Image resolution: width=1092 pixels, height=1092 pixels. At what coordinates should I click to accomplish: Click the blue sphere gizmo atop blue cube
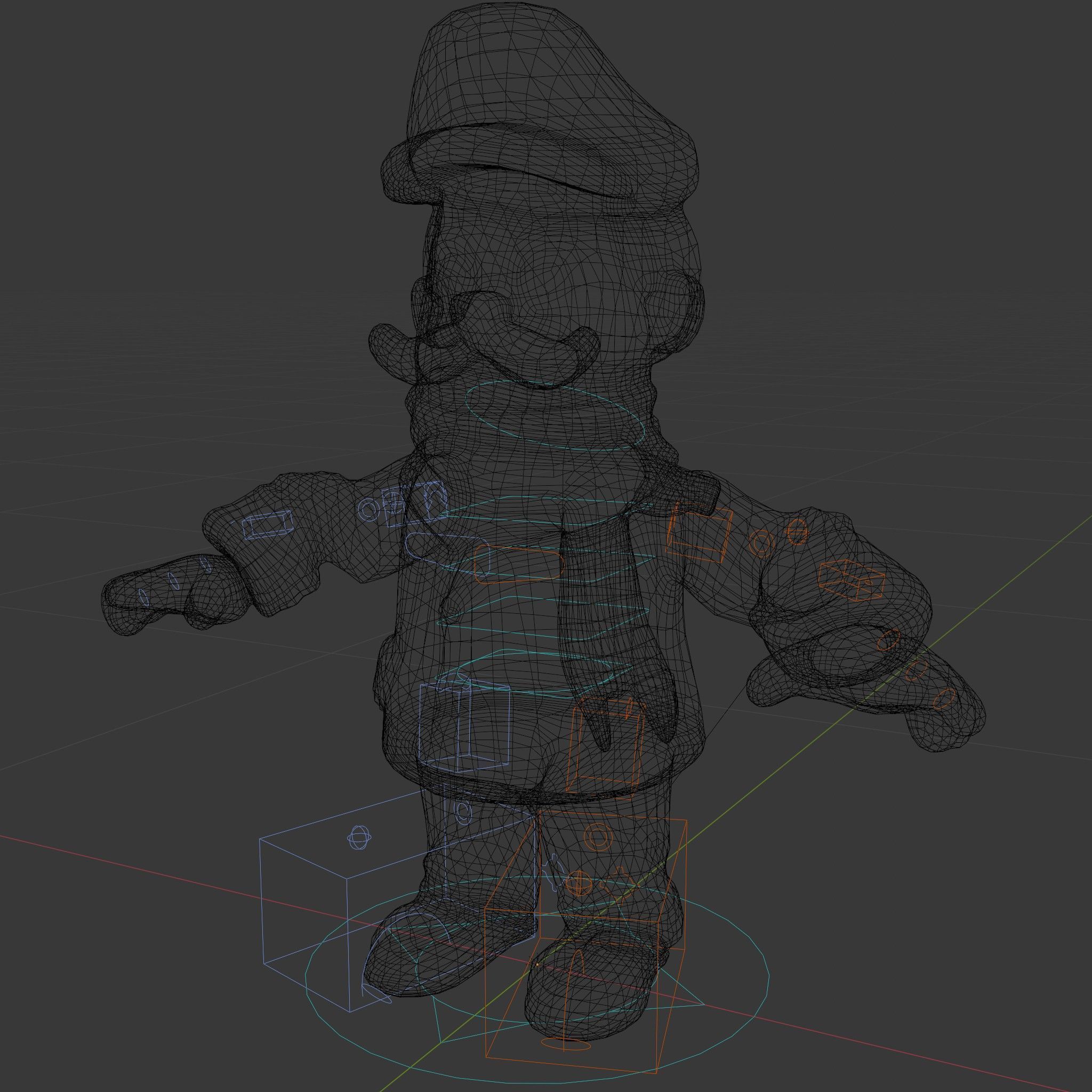tap(358, 837)
